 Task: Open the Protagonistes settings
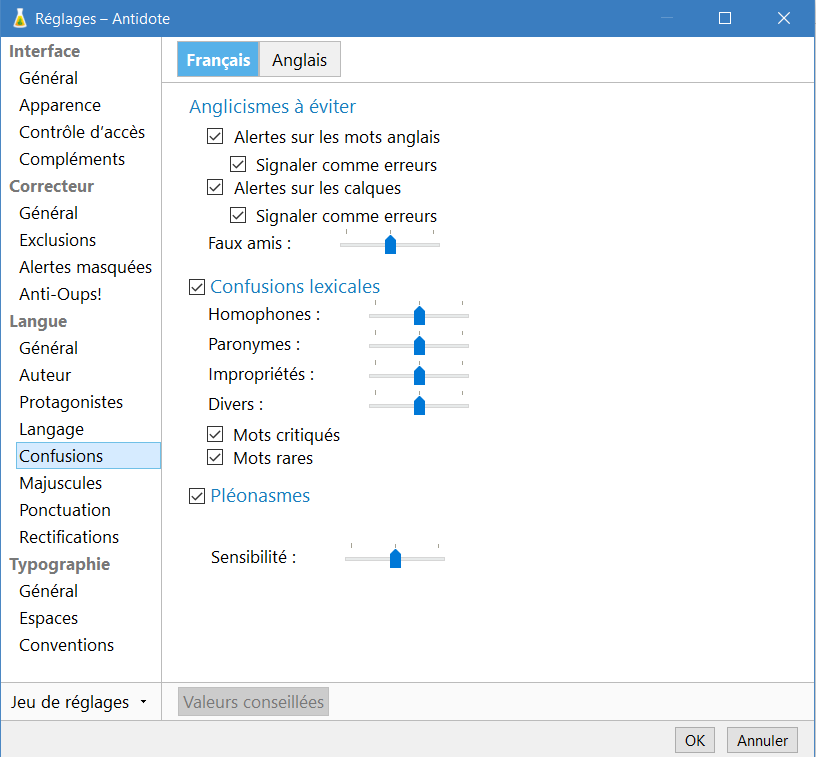tap(71, 402)
